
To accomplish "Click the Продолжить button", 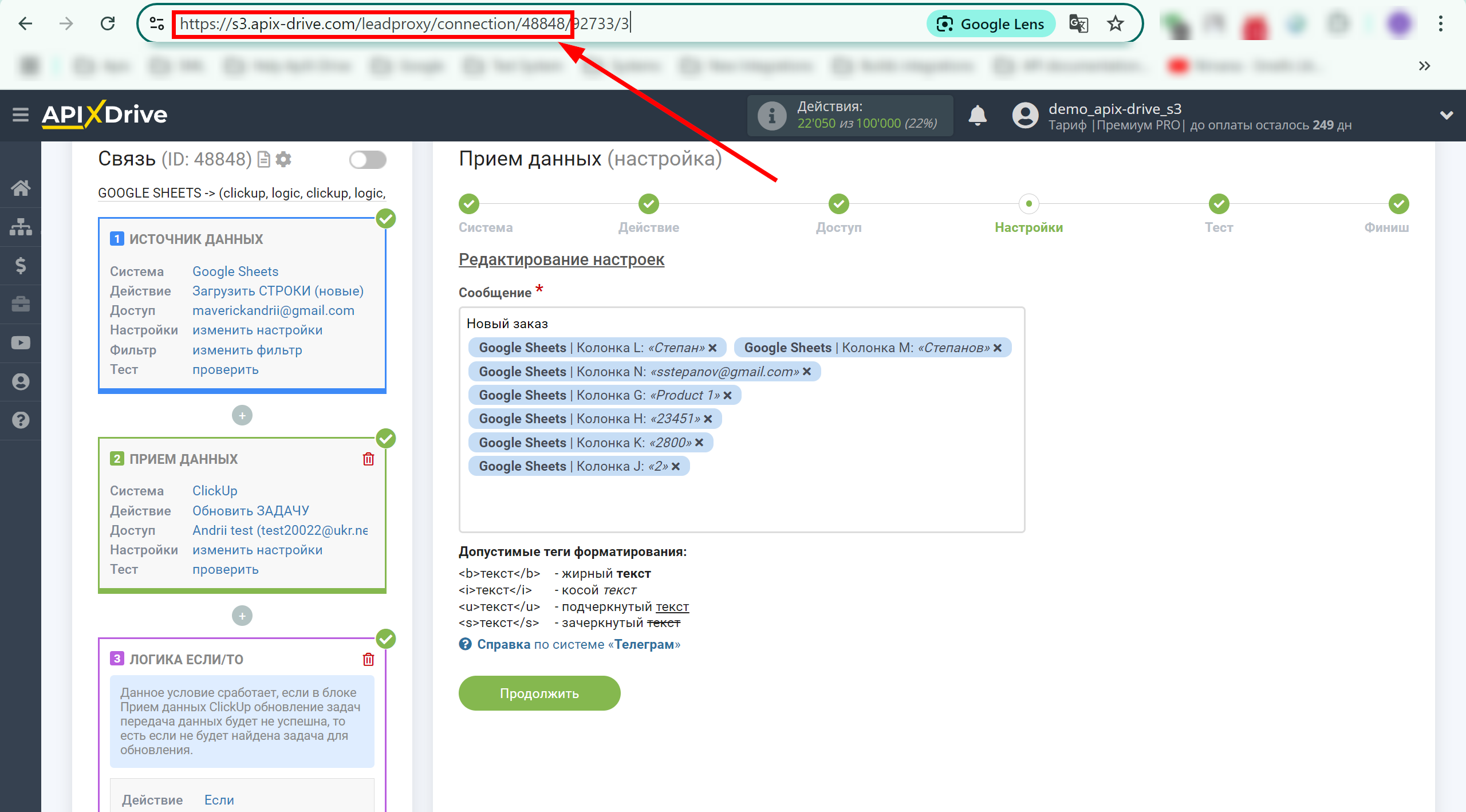I will (539, 693).
